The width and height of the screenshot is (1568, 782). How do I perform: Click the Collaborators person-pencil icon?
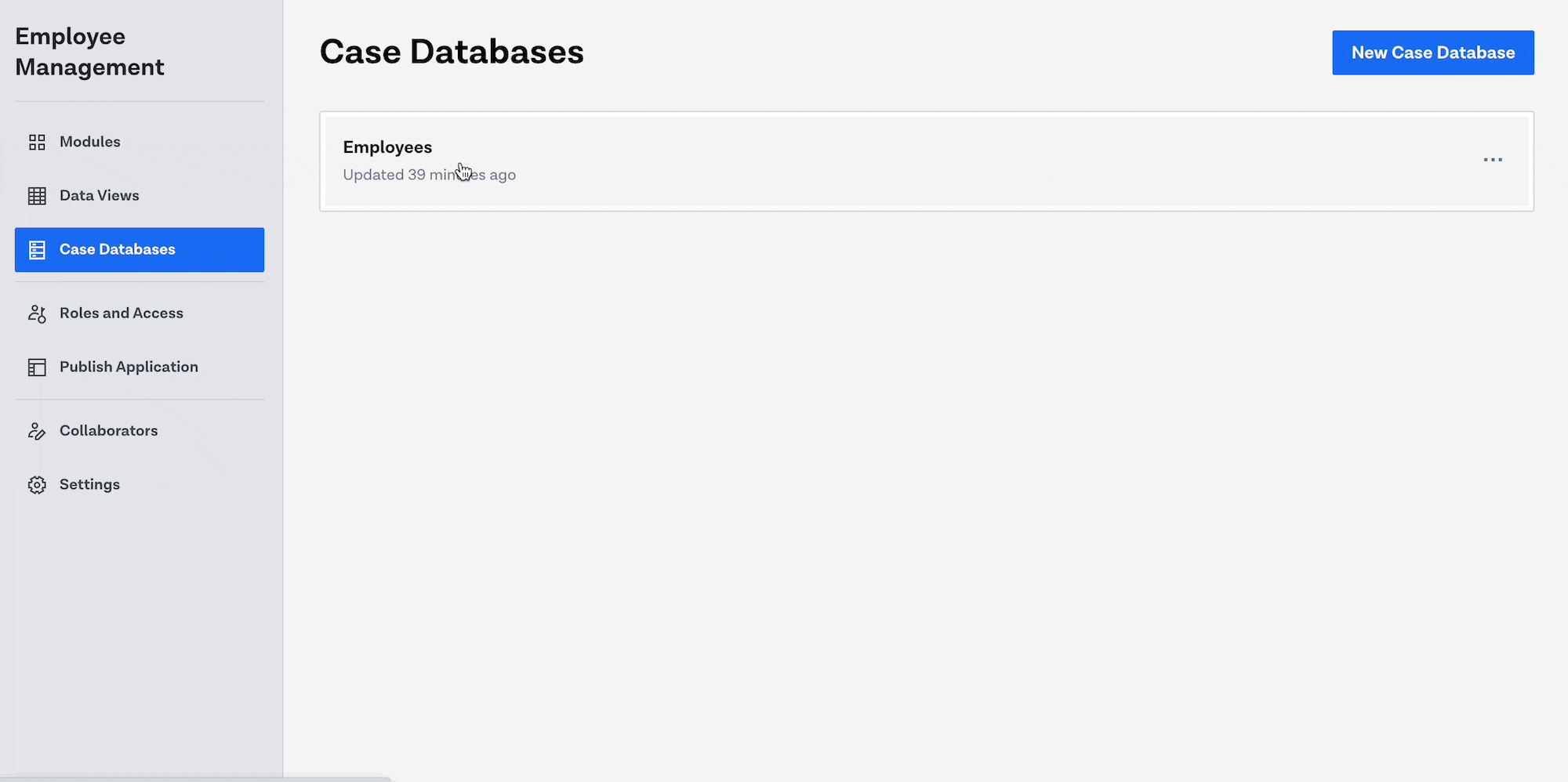37,431
